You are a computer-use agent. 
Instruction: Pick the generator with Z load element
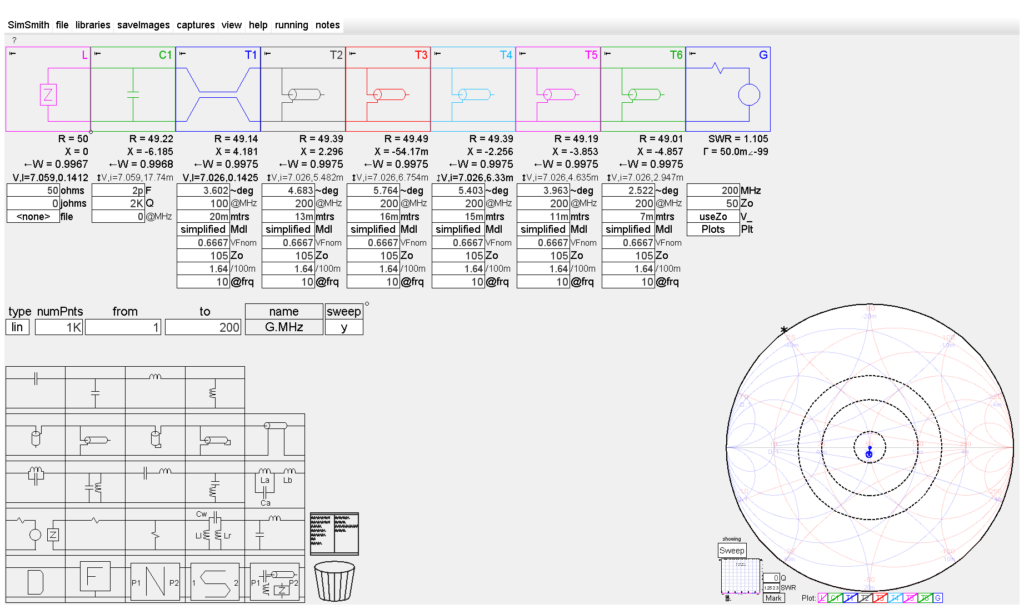click(35, 533)
